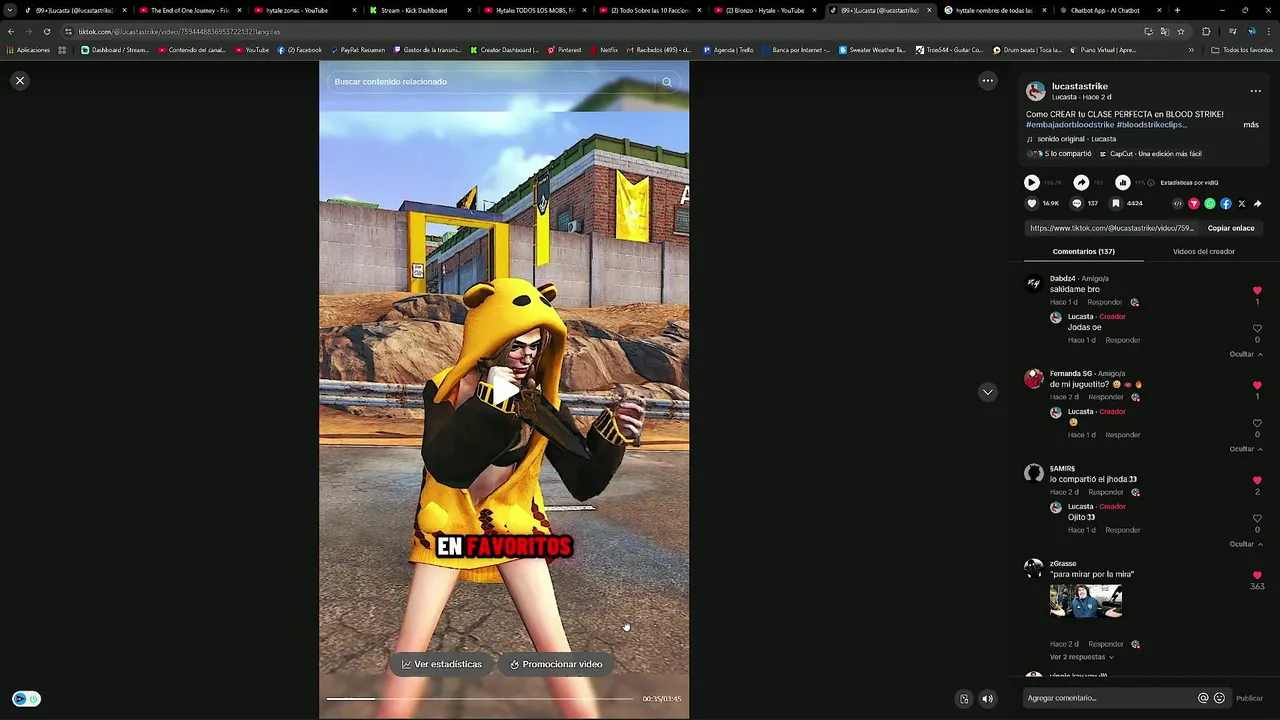Expand Ver 2 respuestas under zGrasse

click(x=1081, y=657)
